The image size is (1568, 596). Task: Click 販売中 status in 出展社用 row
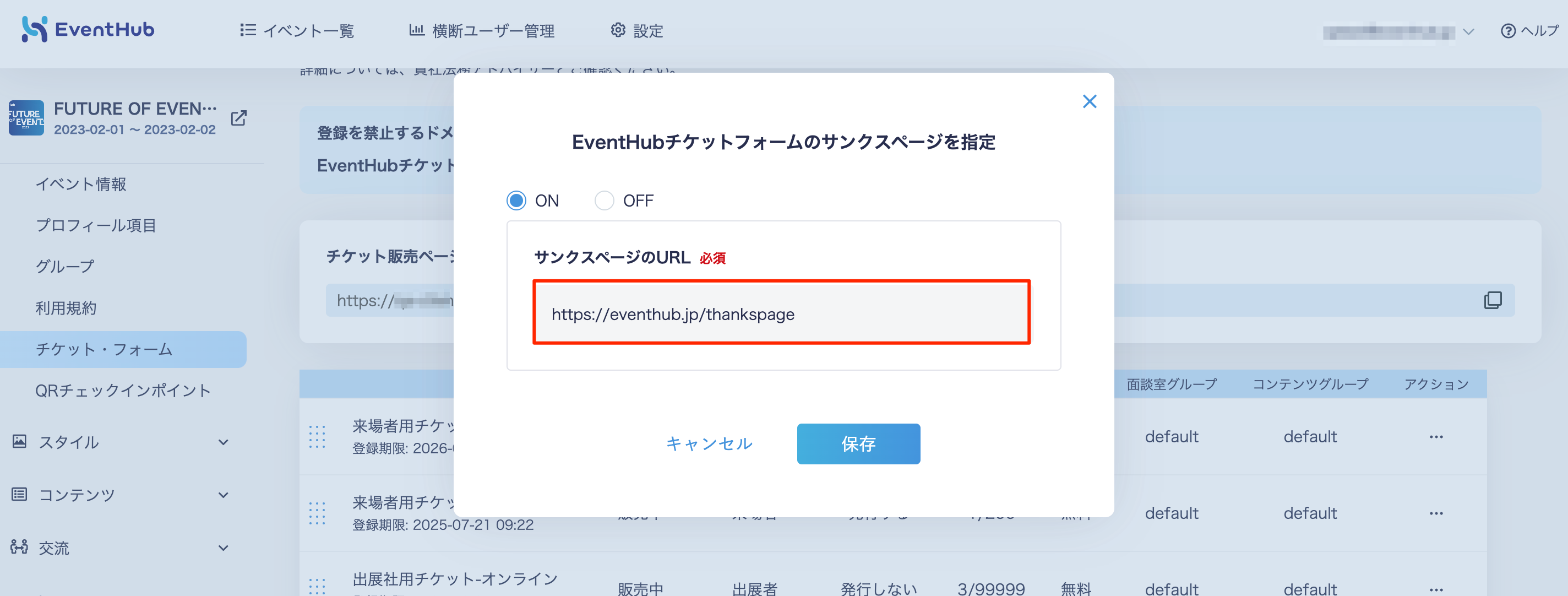coord(640,588)
